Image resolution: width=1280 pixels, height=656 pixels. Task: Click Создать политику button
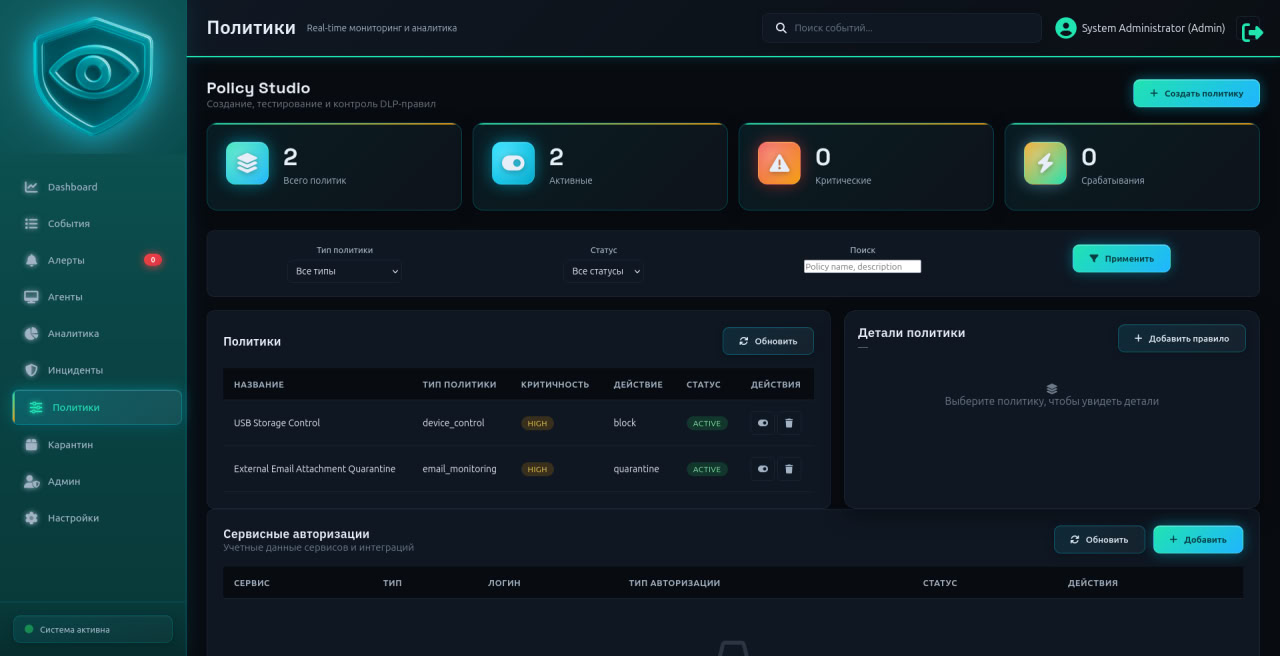[x=1196, y=93]
